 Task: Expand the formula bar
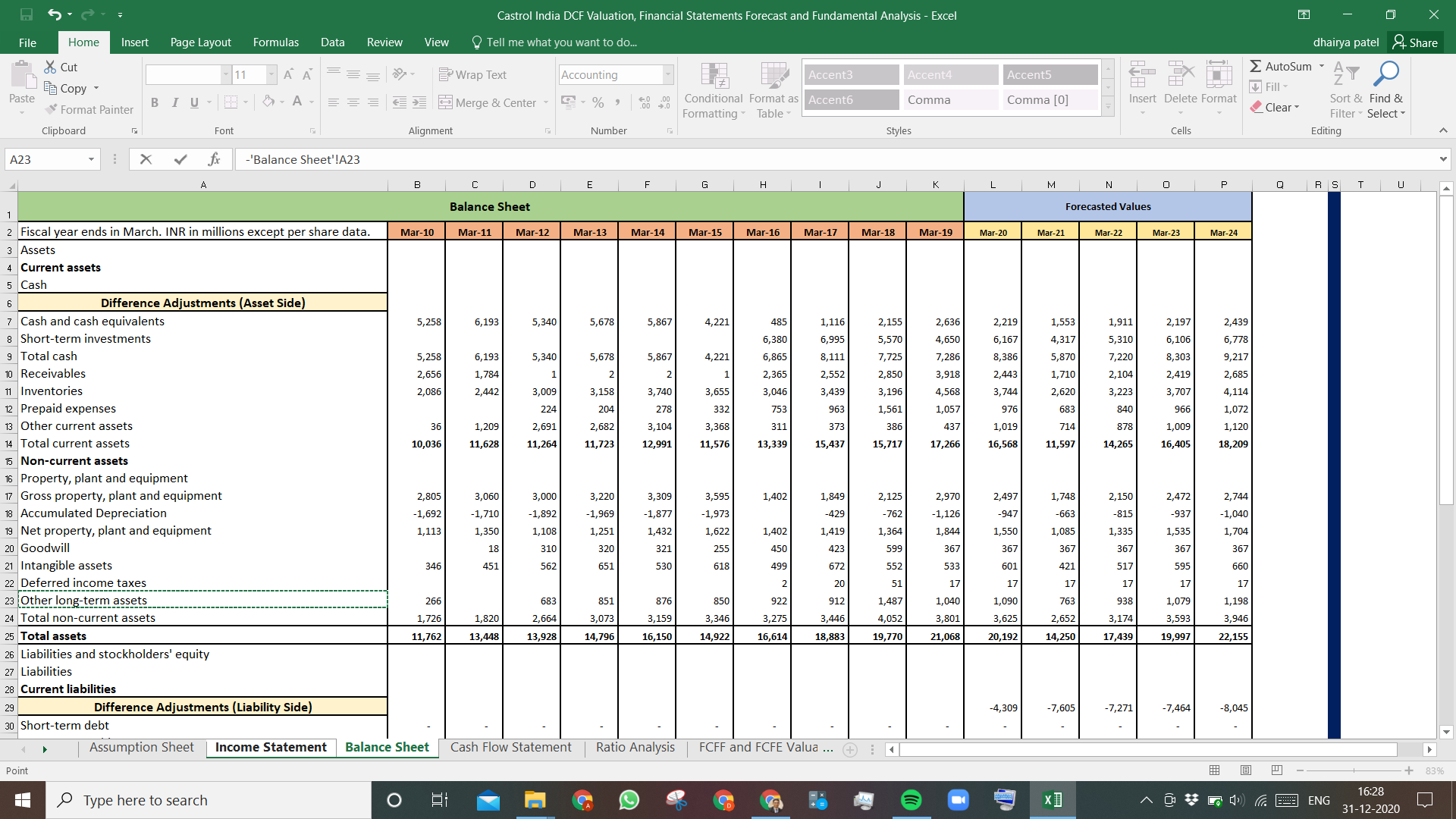1443,159
